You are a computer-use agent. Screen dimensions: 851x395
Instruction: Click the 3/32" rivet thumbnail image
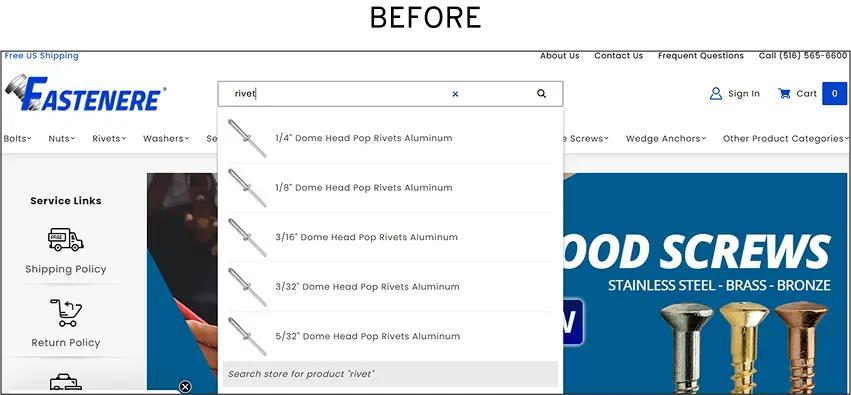point(247,286)
